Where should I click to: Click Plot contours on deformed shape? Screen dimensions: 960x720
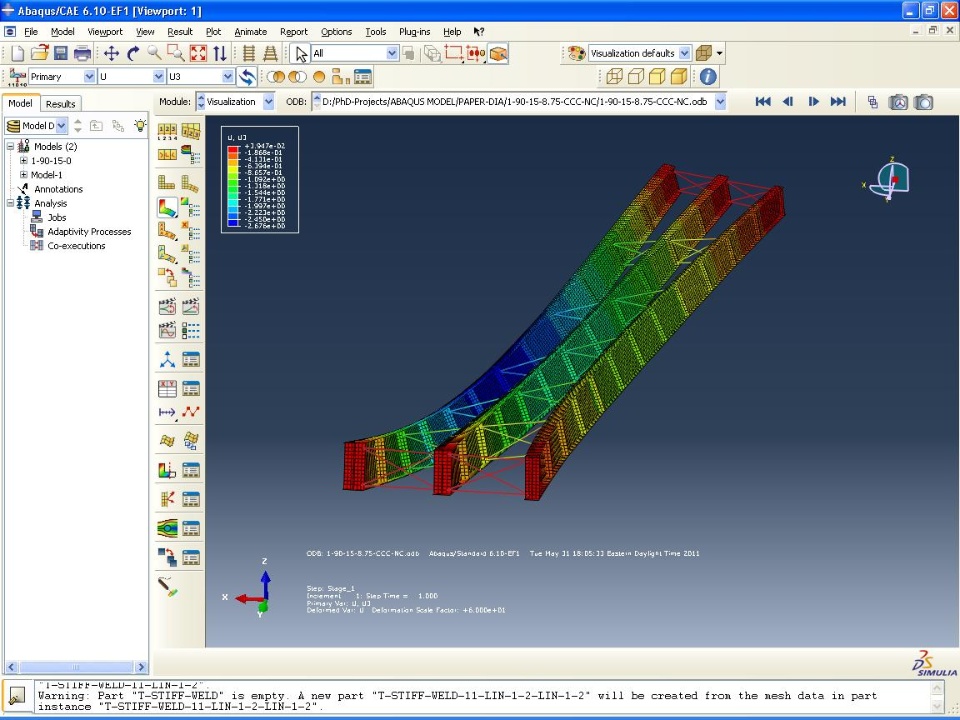167,208
